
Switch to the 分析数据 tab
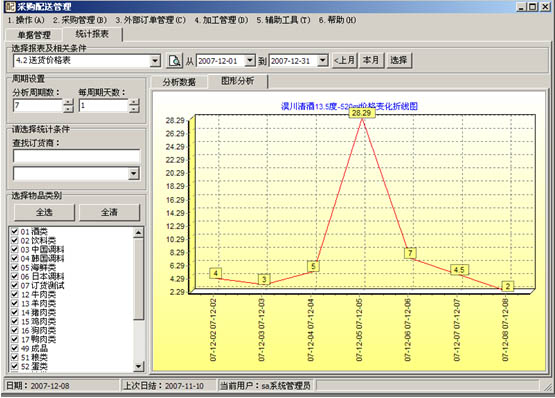[x=179, y=82]
